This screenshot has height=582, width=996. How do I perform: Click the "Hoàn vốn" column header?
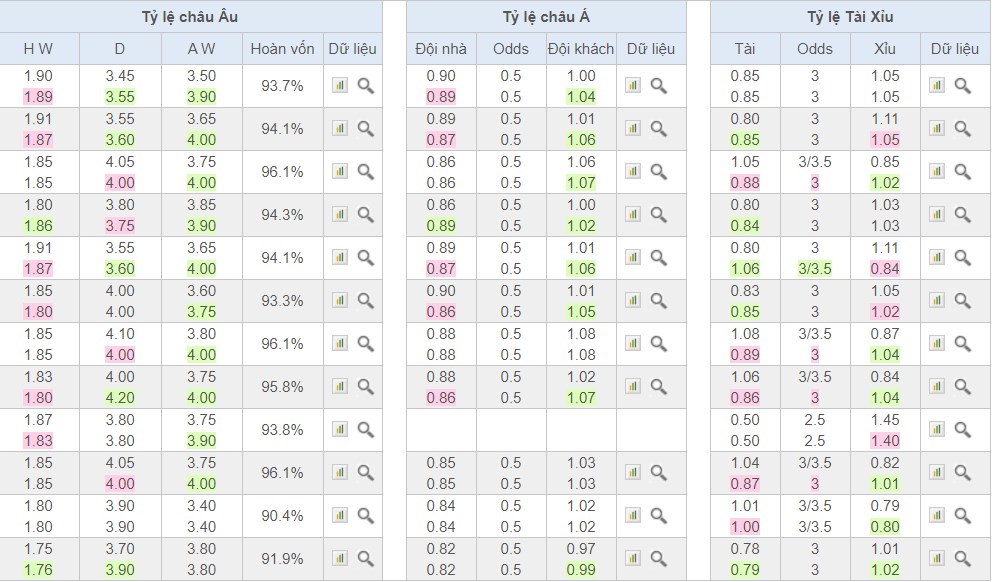point(282,49)
